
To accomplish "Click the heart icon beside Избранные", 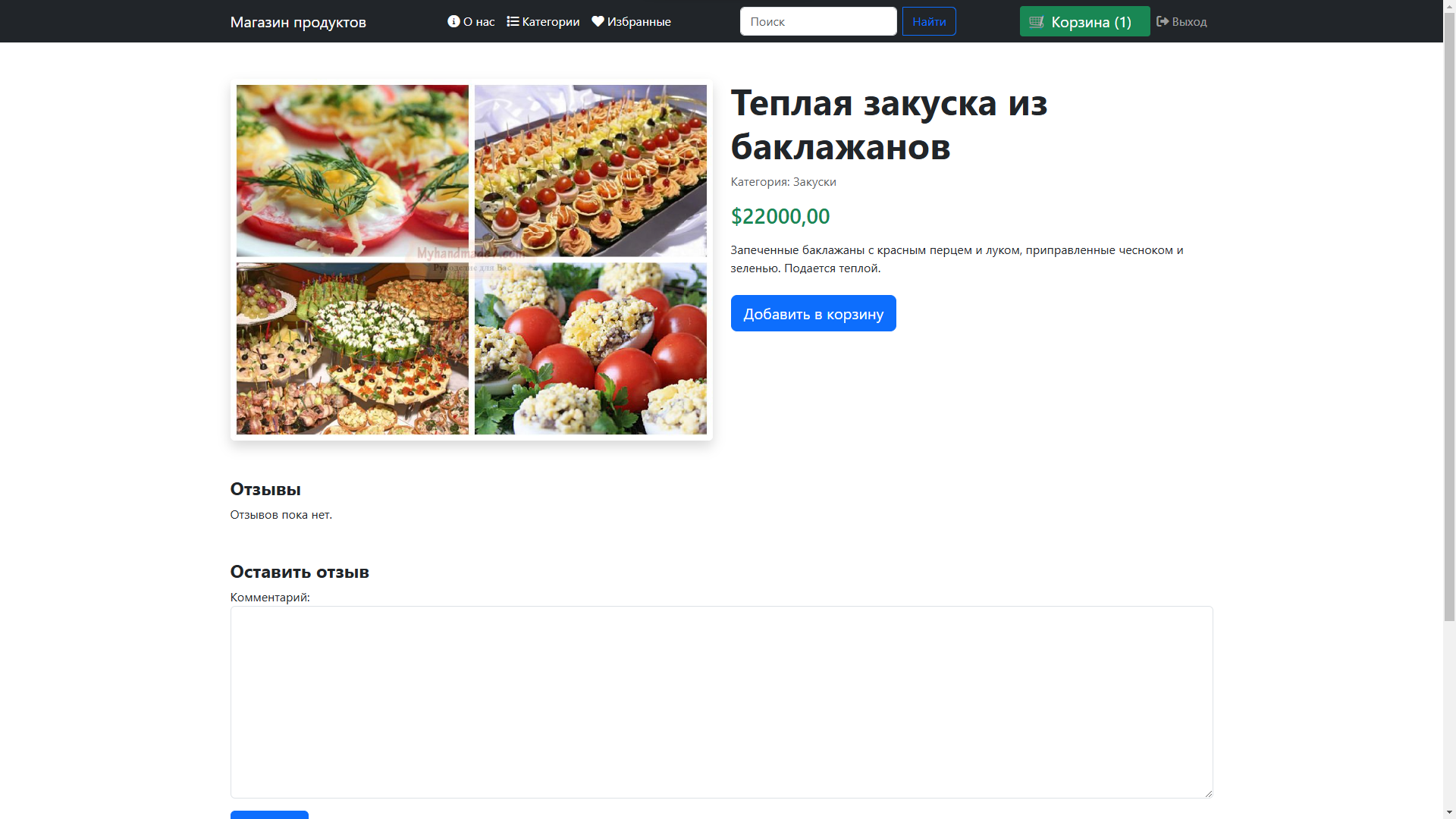I will 598,21.
